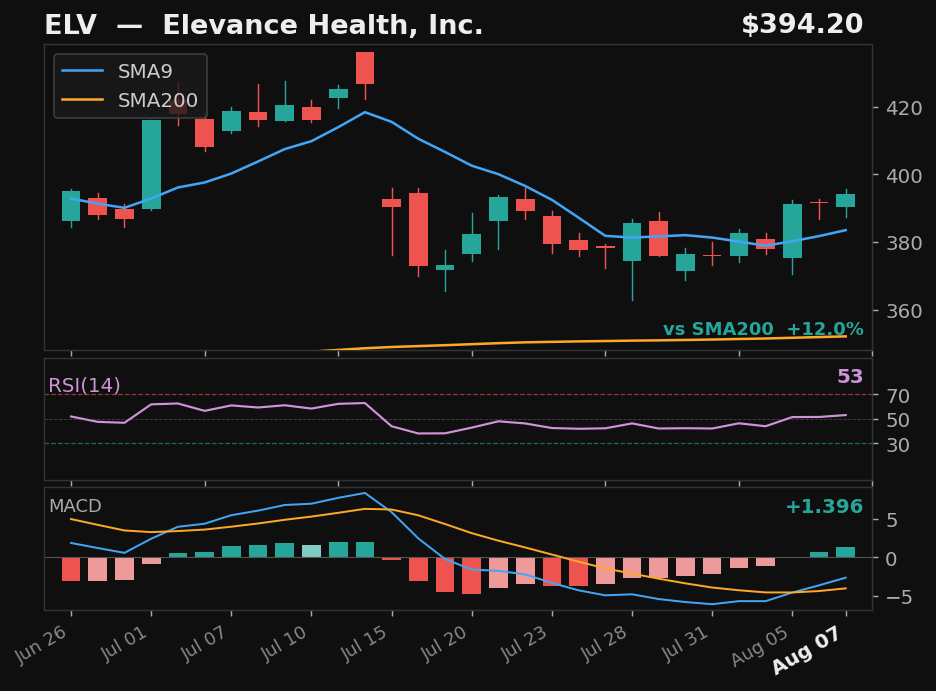Select the SMA200 legend entry
The image size is (936, 691).
[129, 100]
